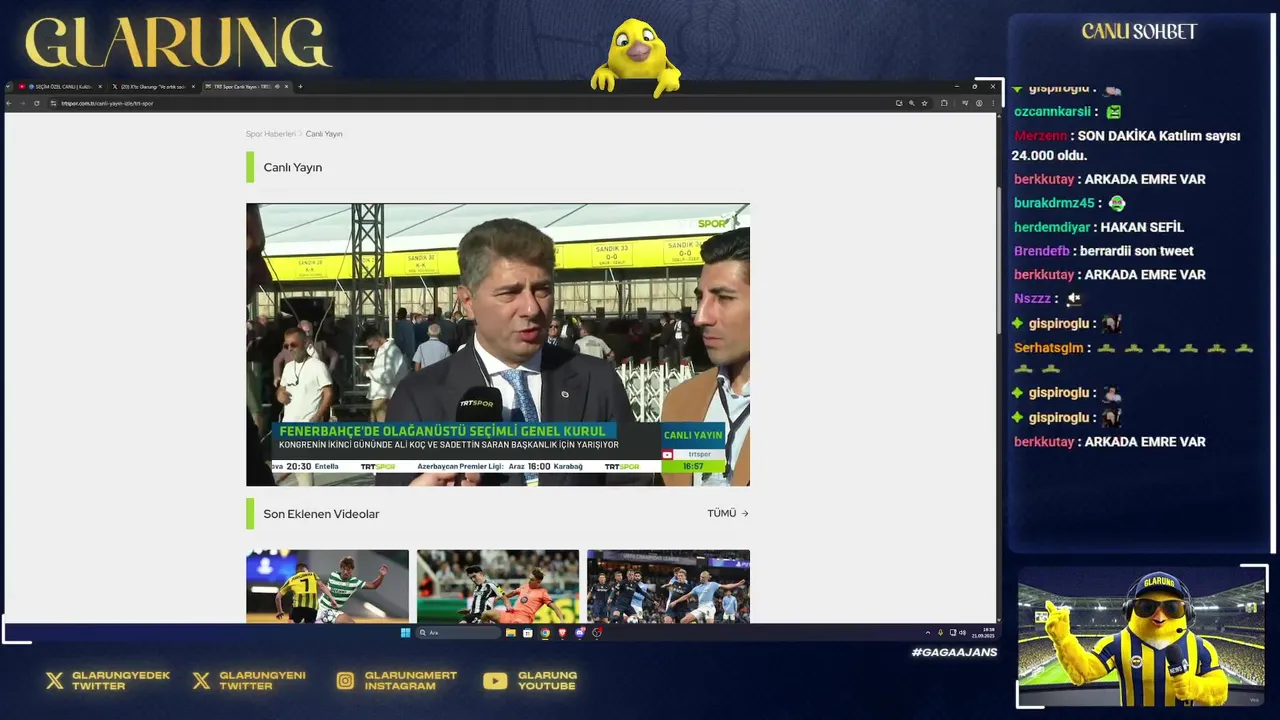Go back with the browser back arrow

click(9, 103)
